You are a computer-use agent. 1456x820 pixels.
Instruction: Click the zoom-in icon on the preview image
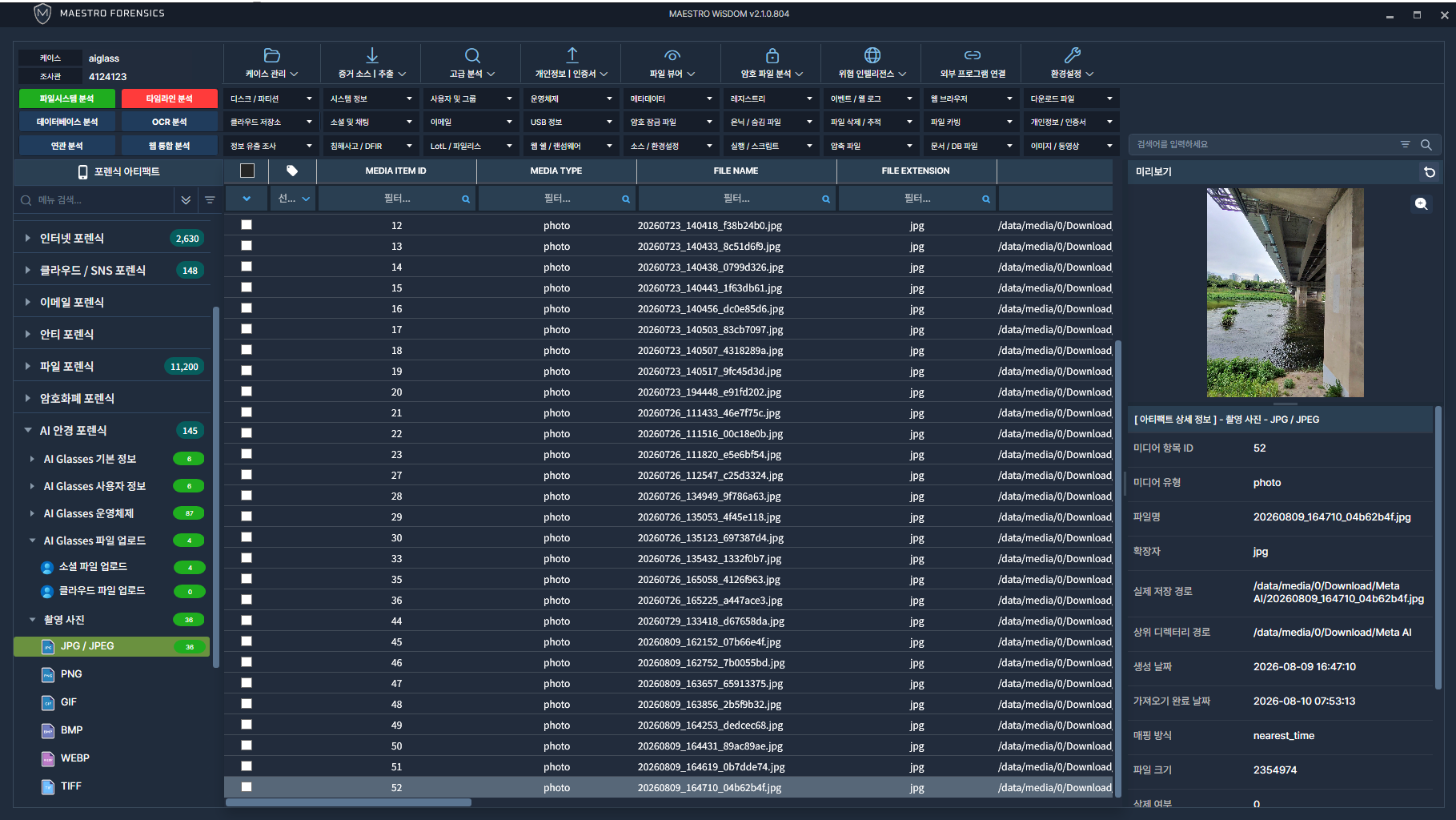(x=1422, y=204)
